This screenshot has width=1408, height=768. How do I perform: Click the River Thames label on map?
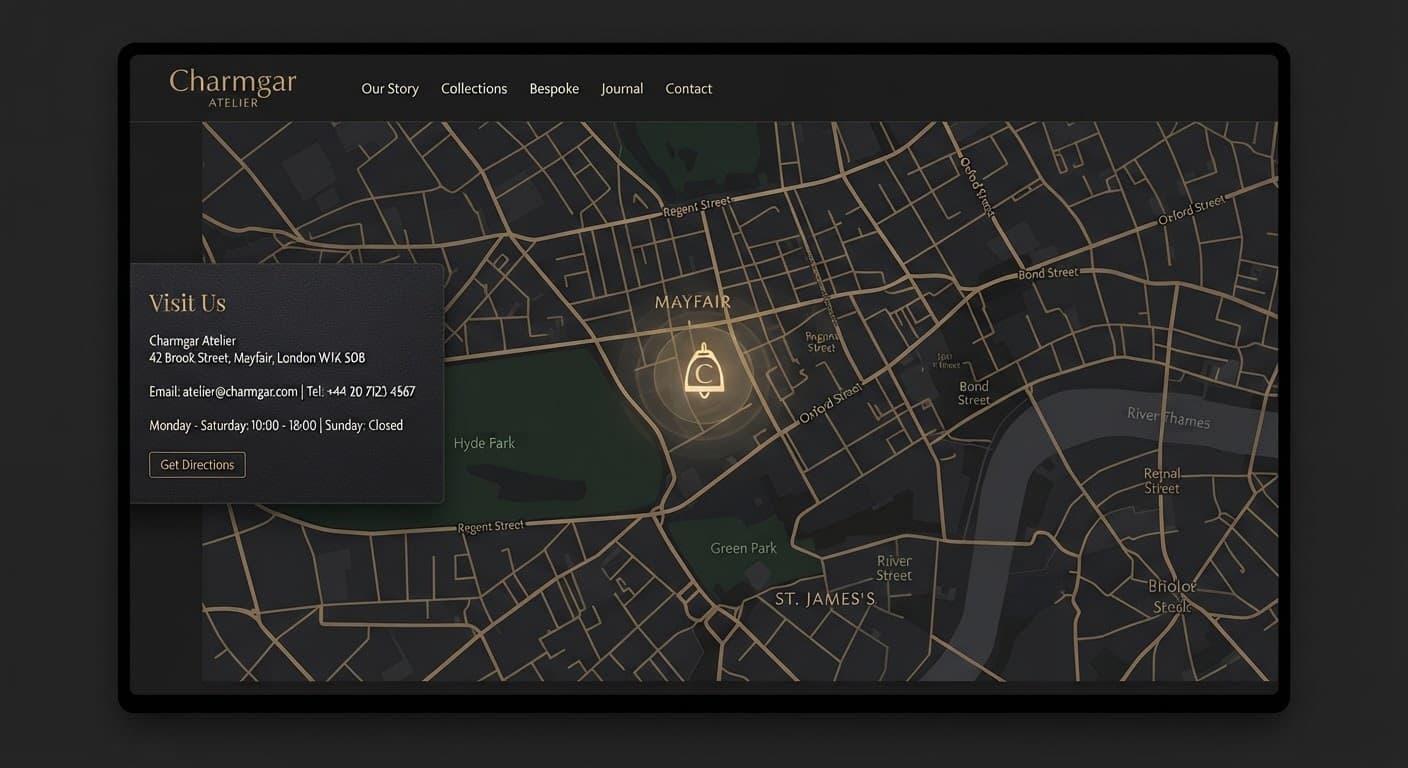(x=1168, y=417)
